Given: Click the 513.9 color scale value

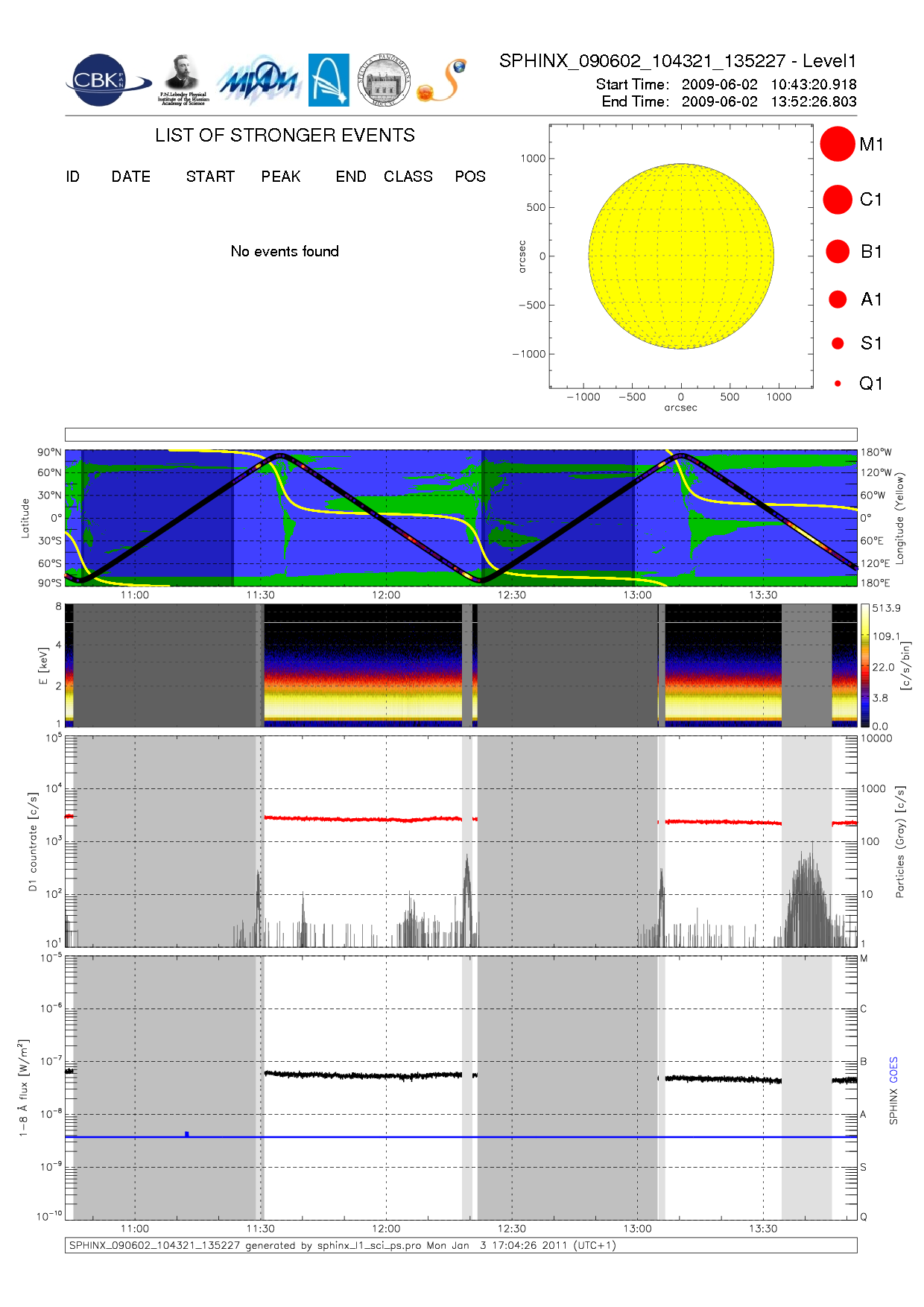Looking at the screenshot, I should pos(887,608).
